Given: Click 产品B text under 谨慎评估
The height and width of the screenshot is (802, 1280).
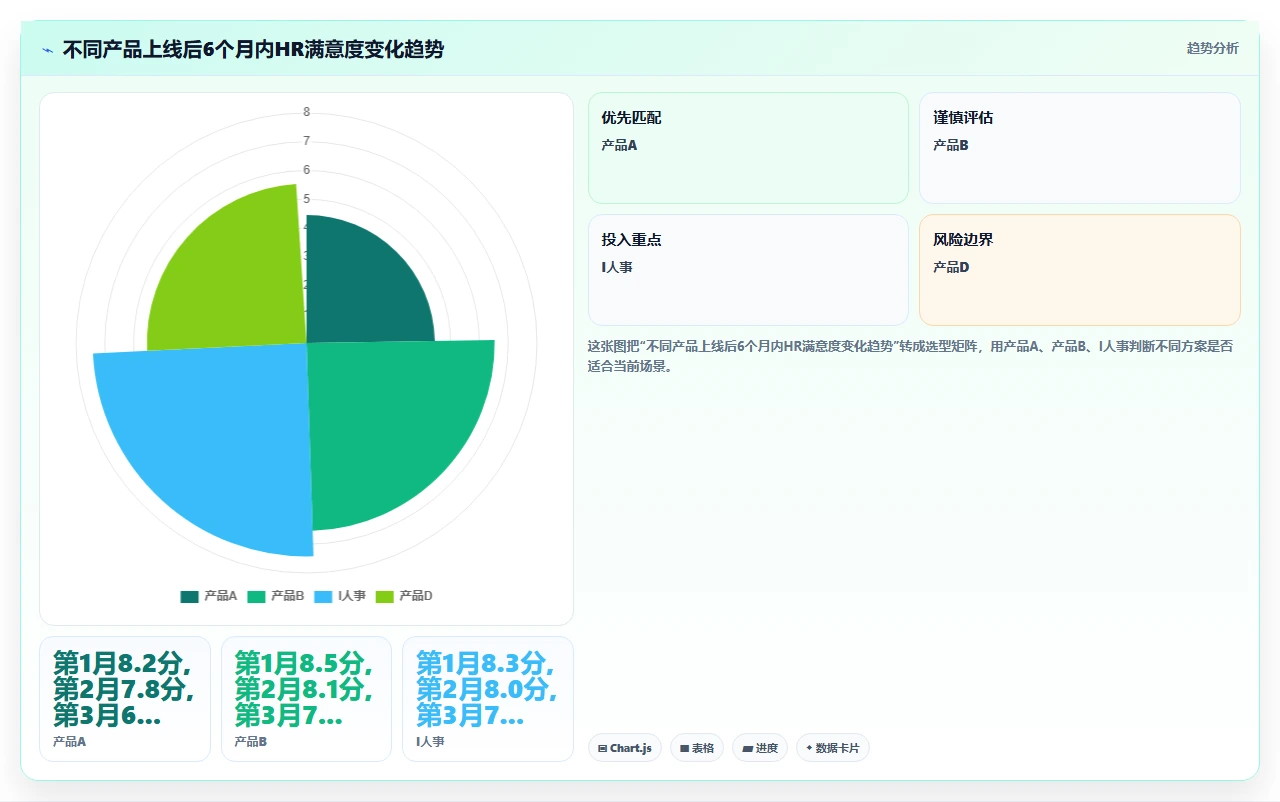Looking at the screenshot, I should [x=951, y=145].
